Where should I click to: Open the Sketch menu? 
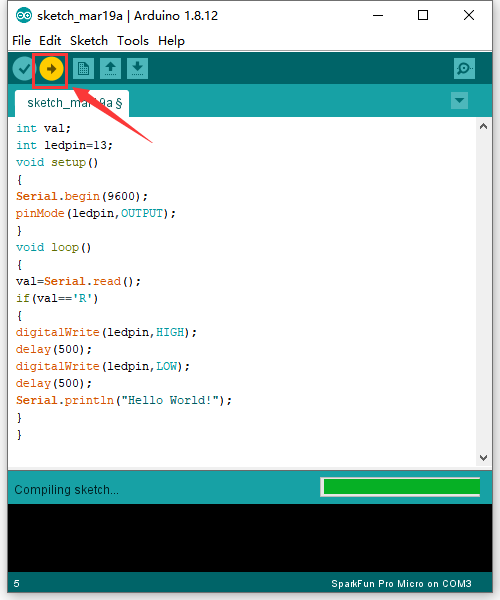pos(89,41)
